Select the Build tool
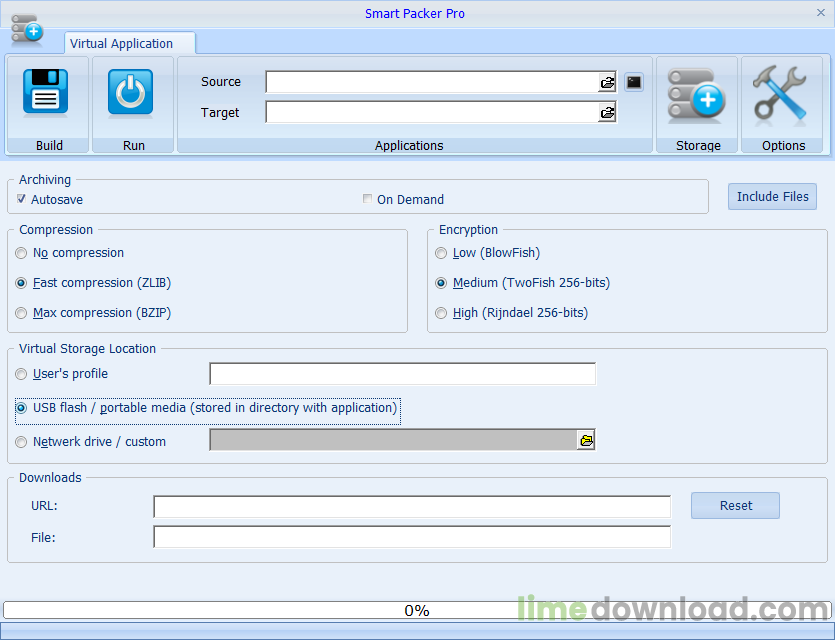Image resolution: width=835 pixels, height=640 pixels. click(x=46, y=93)
